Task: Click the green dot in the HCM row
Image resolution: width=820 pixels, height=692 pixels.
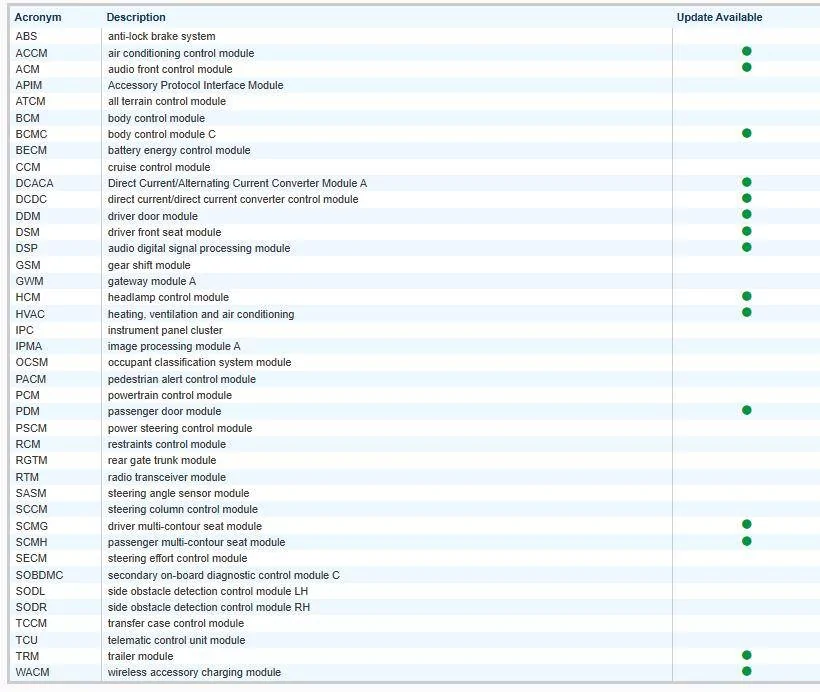Action: [x=746, y=296]
